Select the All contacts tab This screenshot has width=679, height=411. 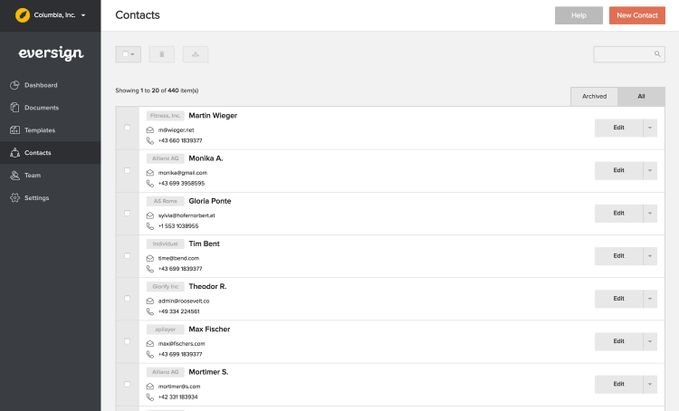[641, 97]
